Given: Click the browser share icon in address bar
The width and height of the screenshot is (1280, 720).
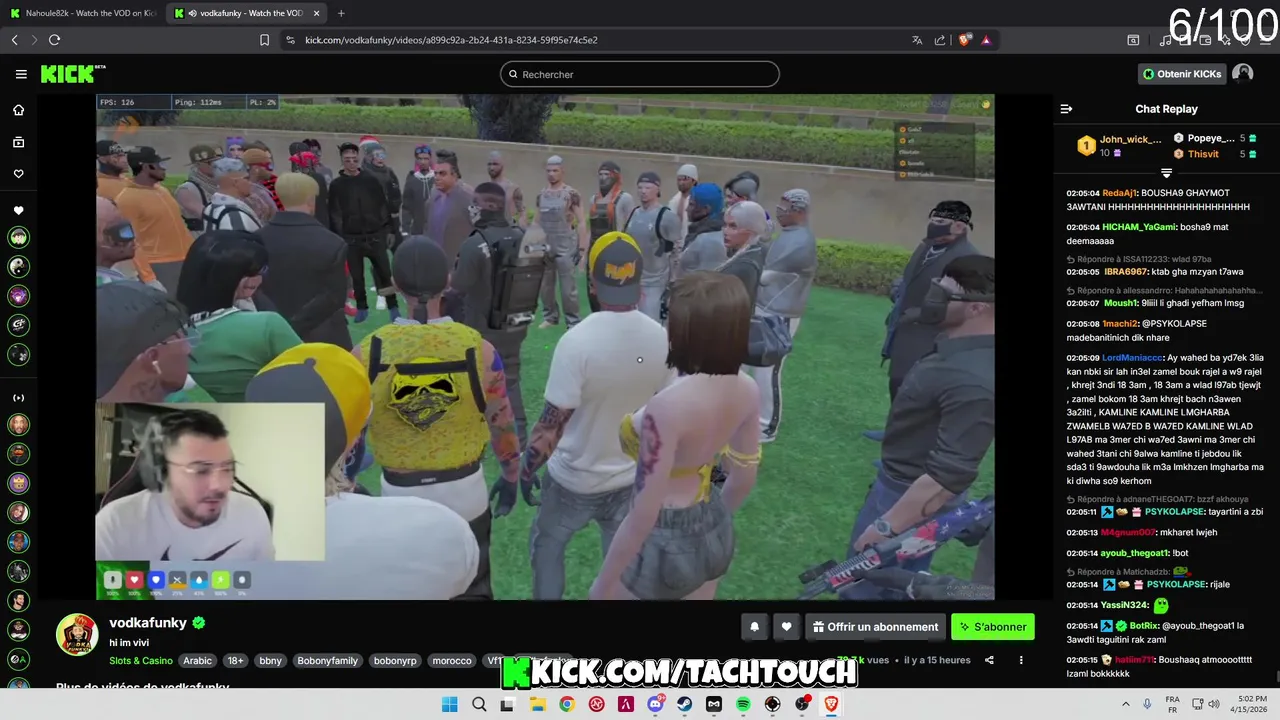Looking at the screenshot, I should tap(940, 40).
